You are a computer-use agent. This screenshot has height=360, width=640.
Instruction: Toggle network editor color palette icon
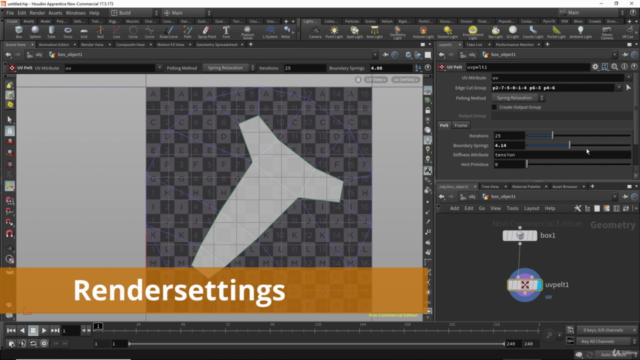click(607, 208)
